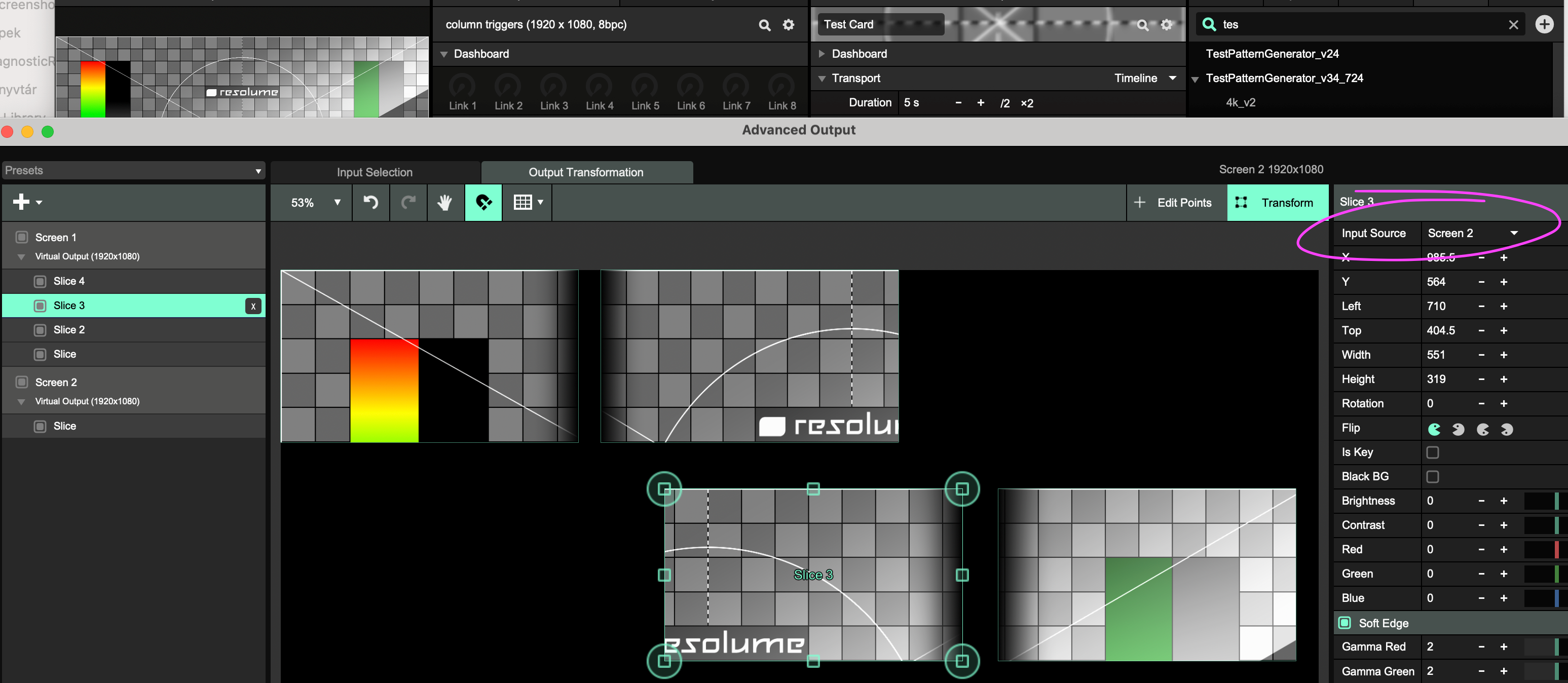Select the hand pan tool
This screenshot has width=1568, height=683.
tap(445, 202)
